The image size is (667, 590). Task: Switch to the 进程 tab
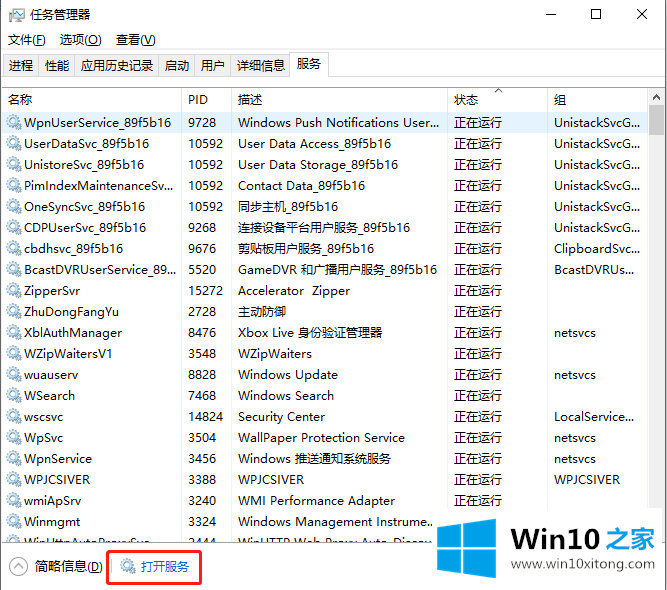(20, 66)
